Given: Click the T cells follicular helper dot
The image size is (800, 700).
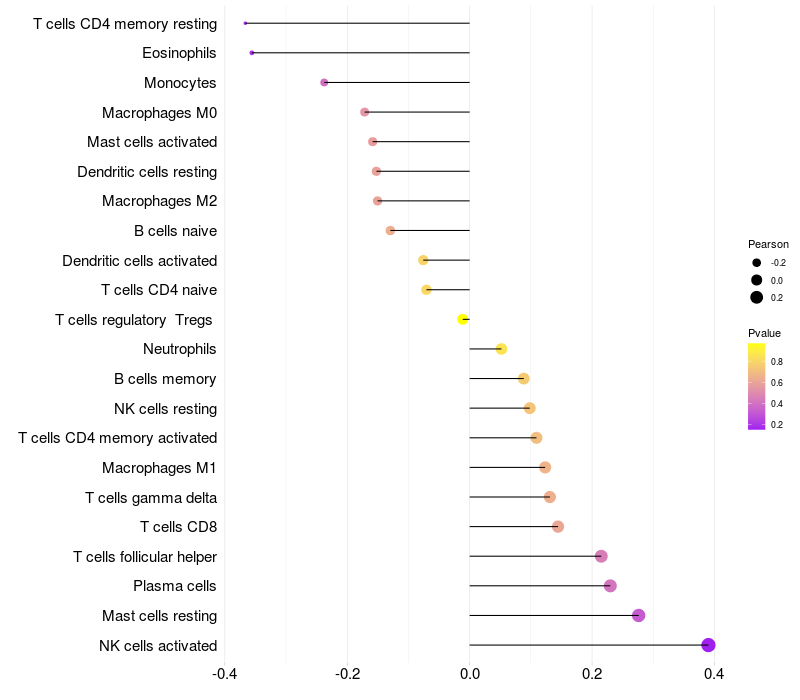Looking at the screenshot, I should click(x=601, y=556).
